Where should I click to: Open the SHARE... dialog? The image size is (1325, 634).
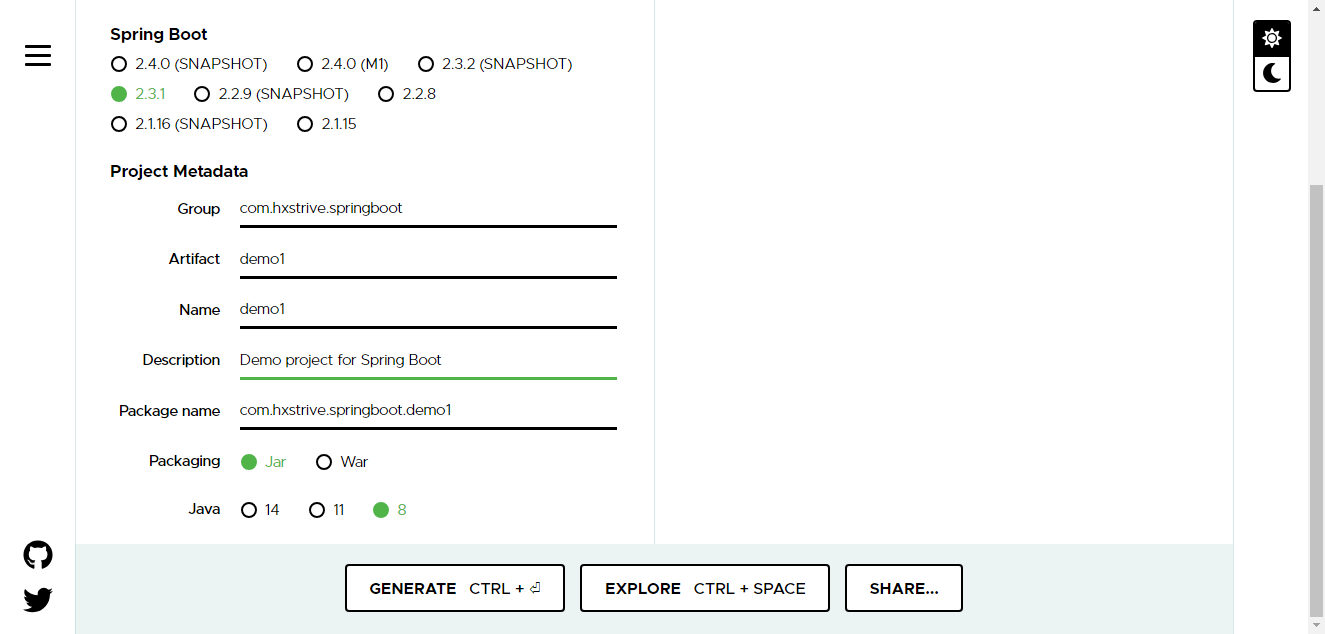pyautogui.click(x=904, y=588)
